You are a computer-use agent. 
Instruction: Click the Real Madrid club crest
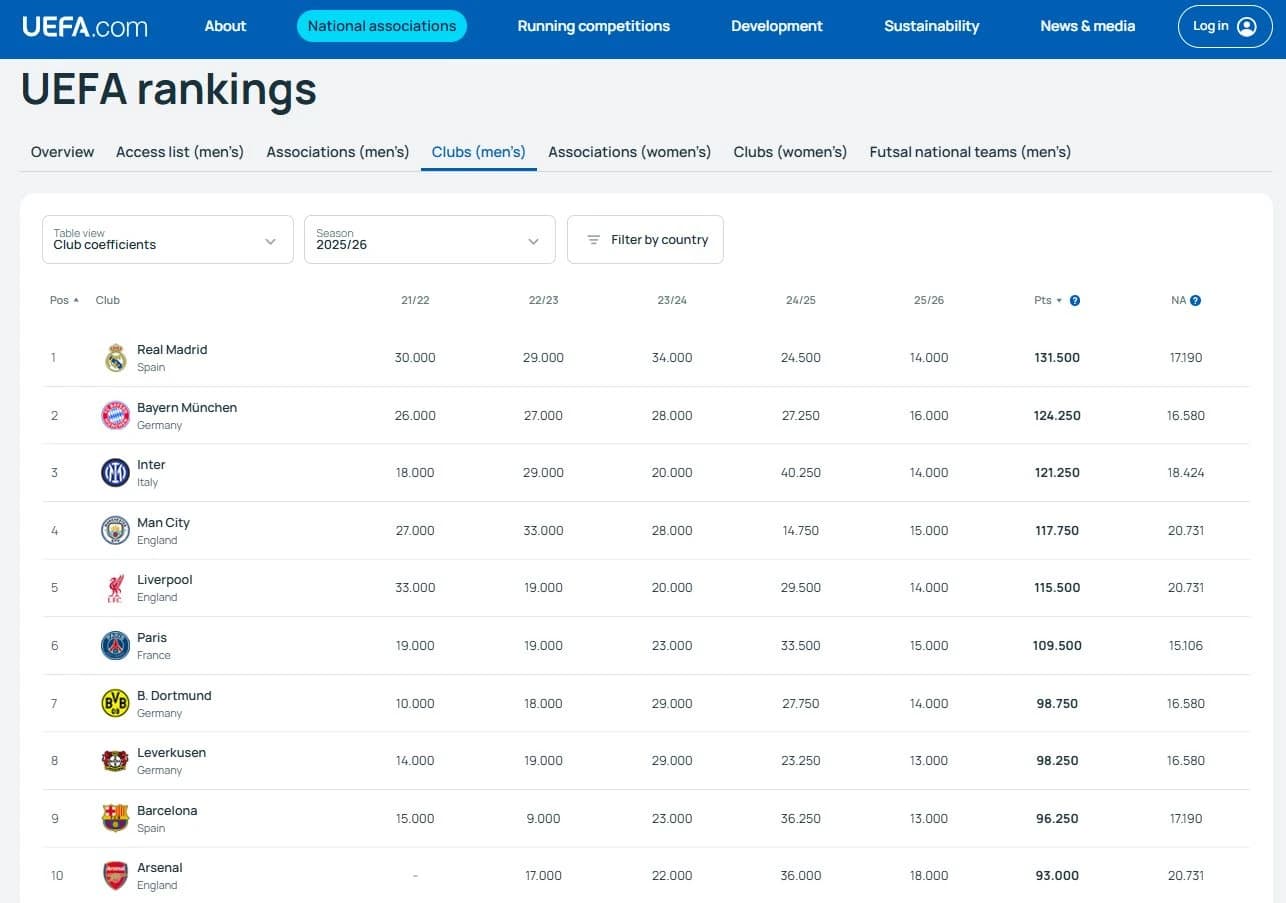tap(116, 358)
